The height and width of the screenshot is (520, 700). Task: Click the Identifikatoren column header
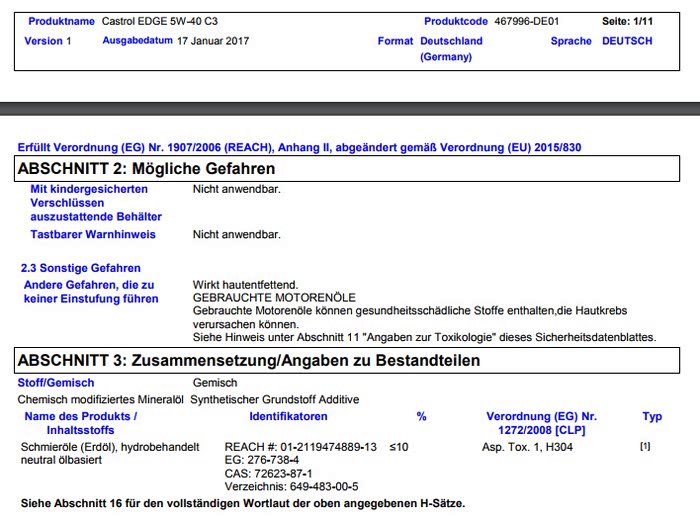pos(288,415)
